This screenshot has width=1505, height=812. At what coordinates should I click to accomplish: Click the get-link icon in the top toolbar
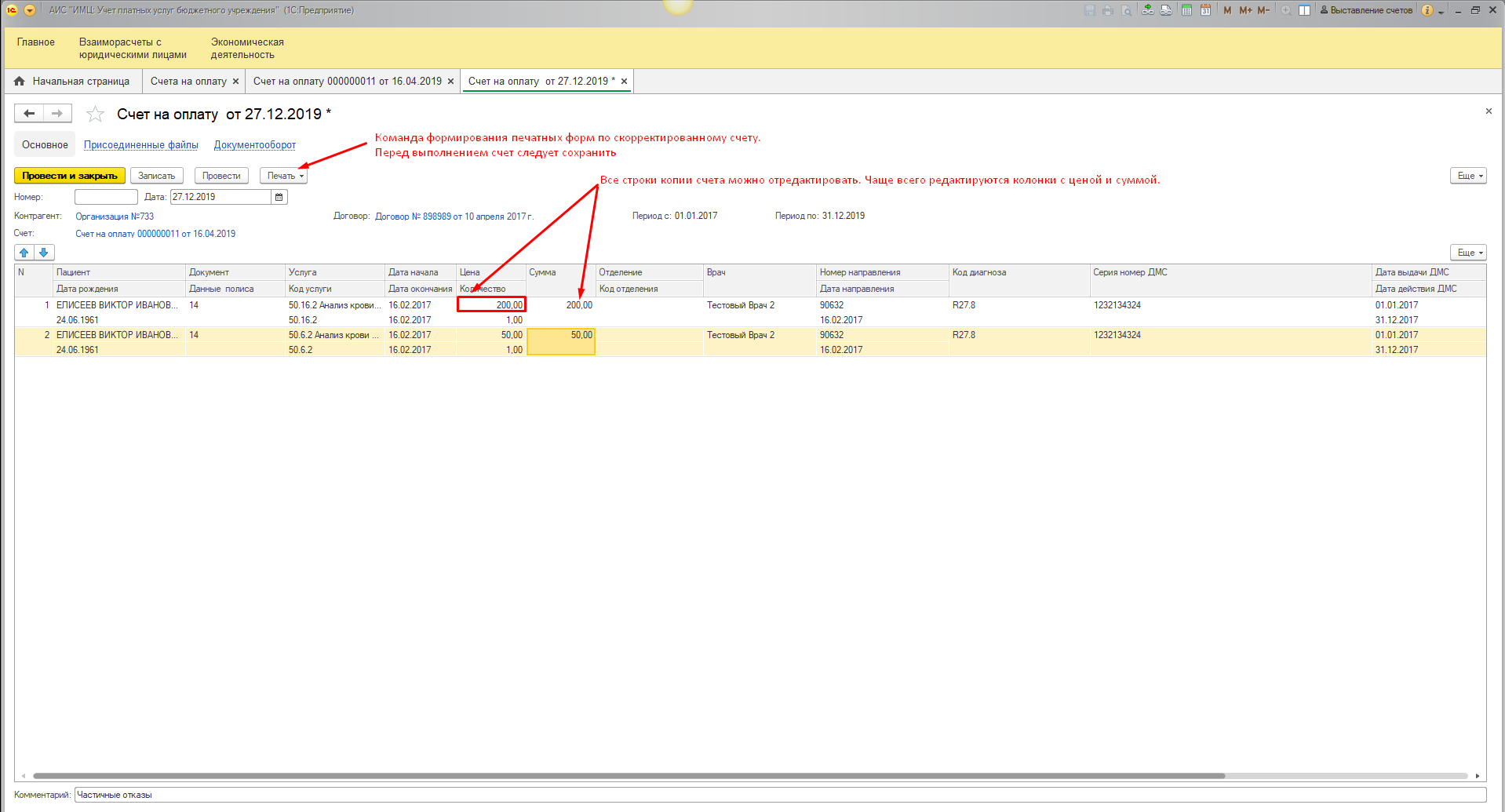[x=1148, y=10]
